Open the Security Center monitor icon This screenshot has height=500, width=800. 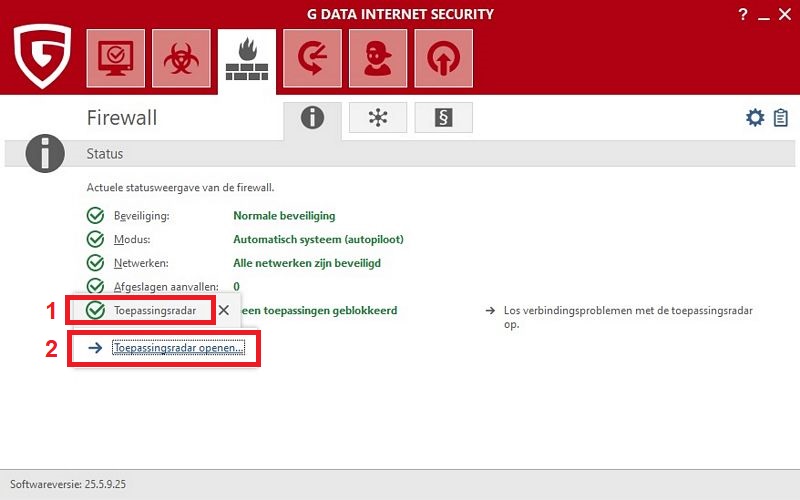(116, 58)
